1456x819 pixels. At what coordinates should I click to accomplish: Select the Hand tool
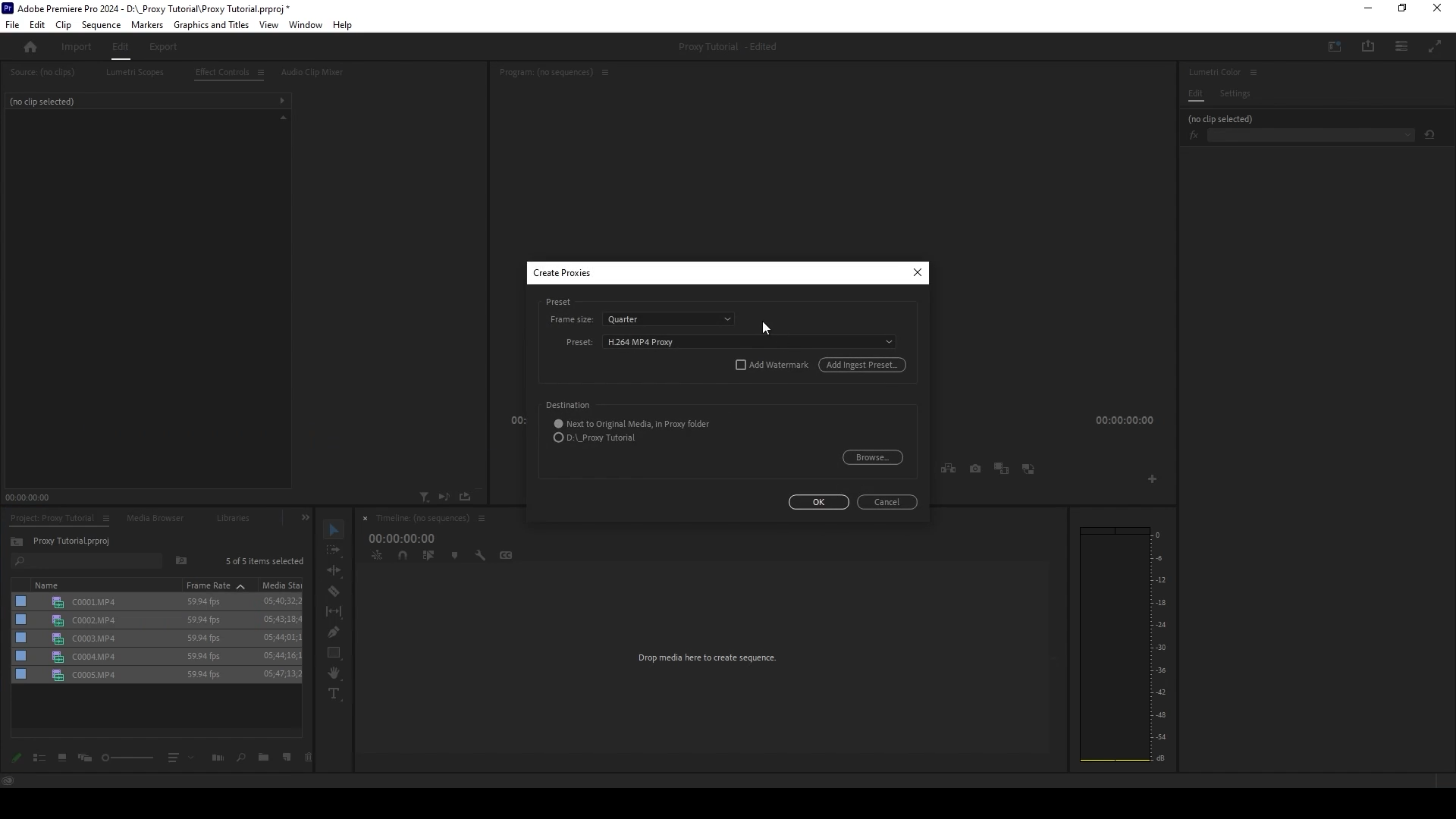point(334,673)
